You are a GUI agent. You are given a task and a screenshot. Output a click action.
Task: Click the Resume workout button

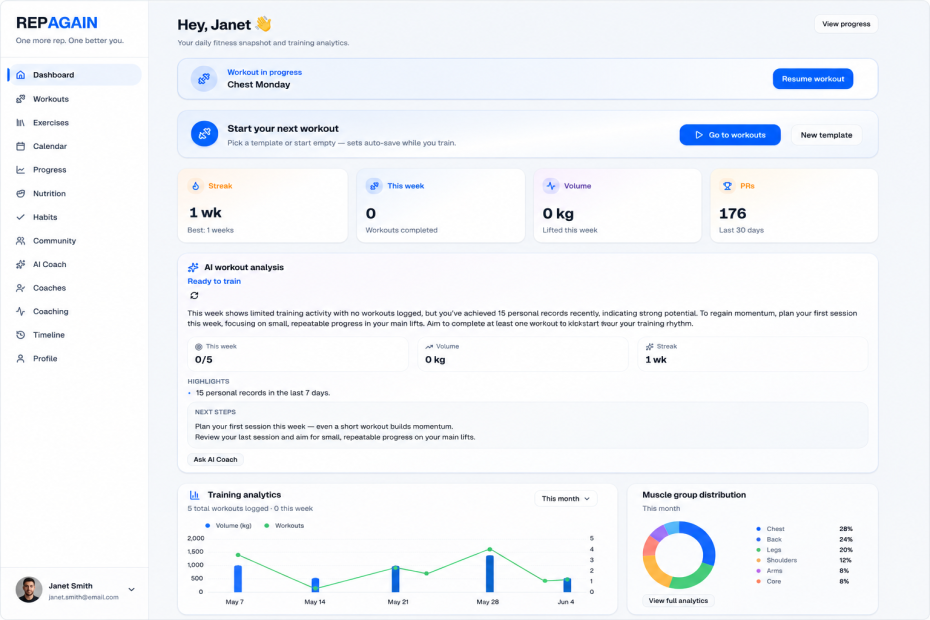click(x=813, y=79)
